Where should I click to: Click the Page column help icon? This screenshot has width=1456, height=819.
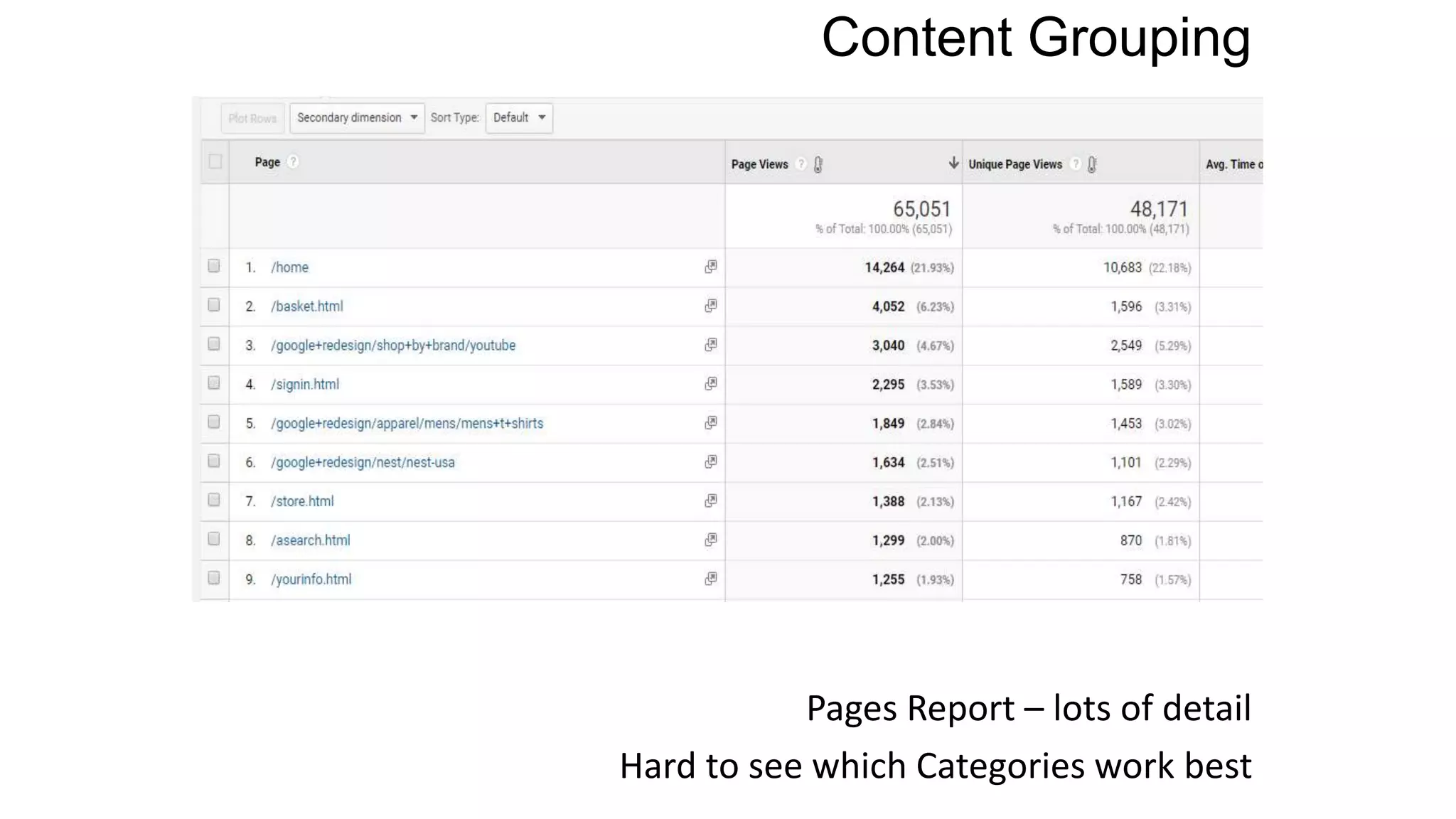(293, 162)
